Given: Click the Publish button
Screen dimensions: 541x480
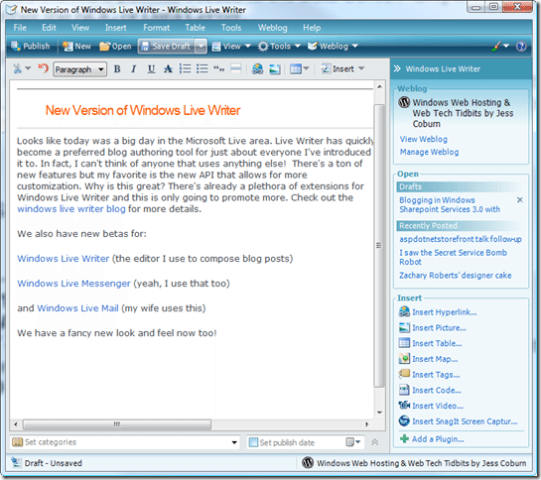Looking at the screenshot, I should (x=30, y=46).
